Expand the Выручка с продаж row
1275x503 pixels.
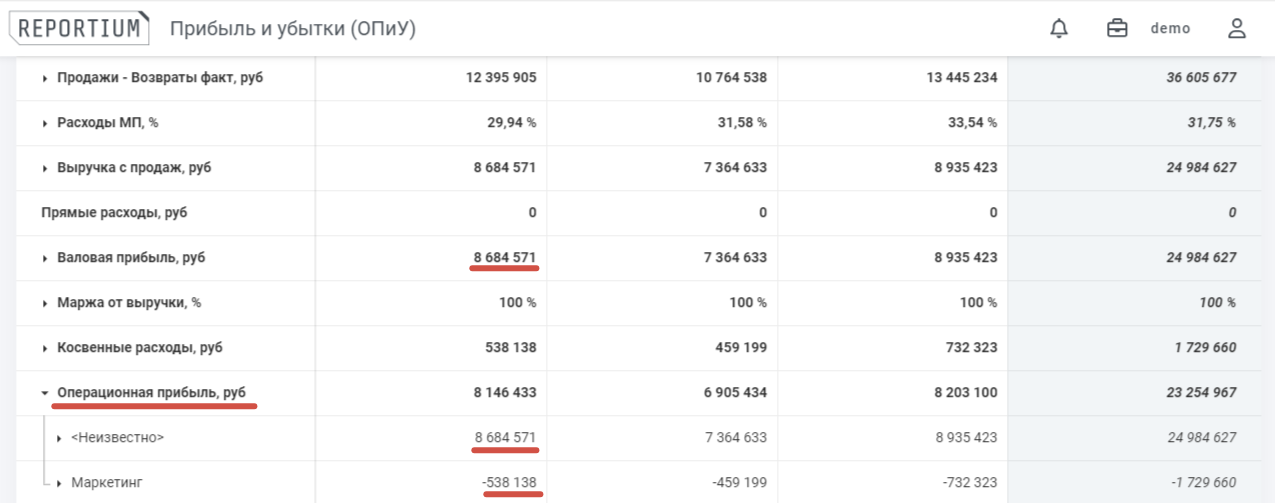tap(45, 168)
